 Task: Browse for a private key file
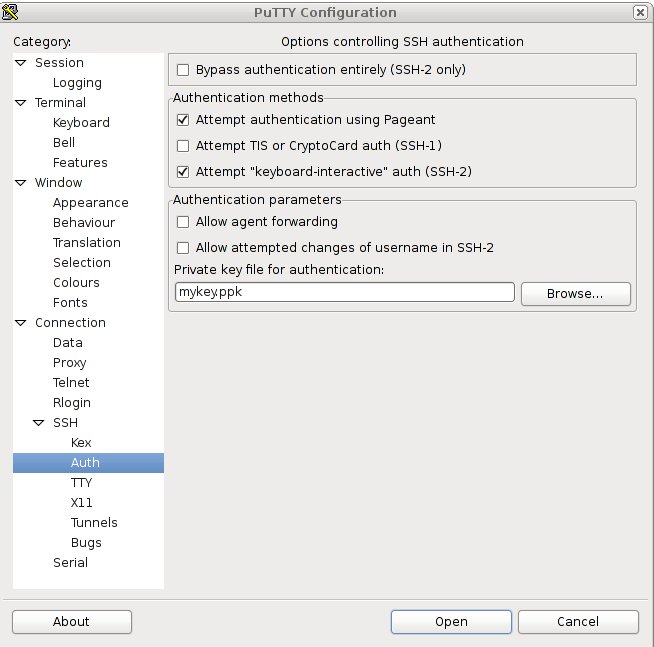(x=576, y=294)
